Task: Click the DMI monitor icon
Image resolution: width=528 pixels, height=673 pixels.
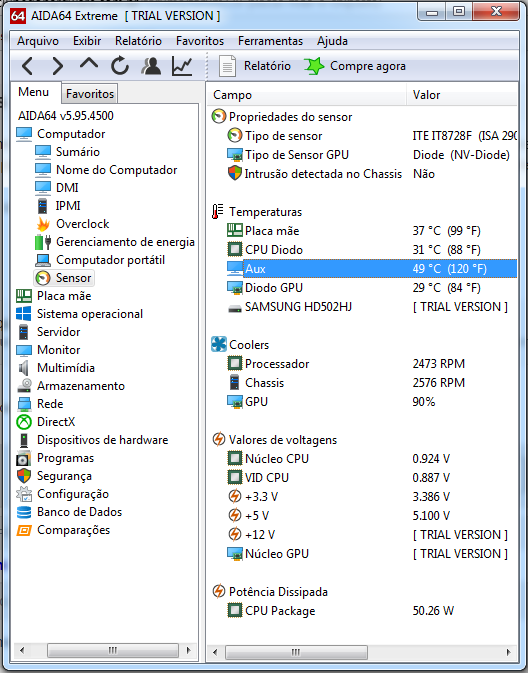Action: [x=43, y=188]
